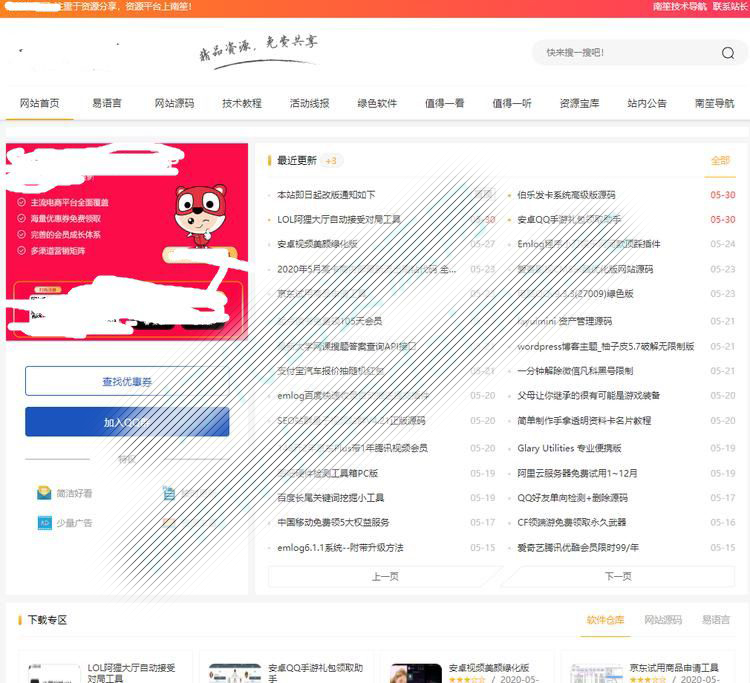Open the 活动线报 navigation item

(x=309, y=103)
